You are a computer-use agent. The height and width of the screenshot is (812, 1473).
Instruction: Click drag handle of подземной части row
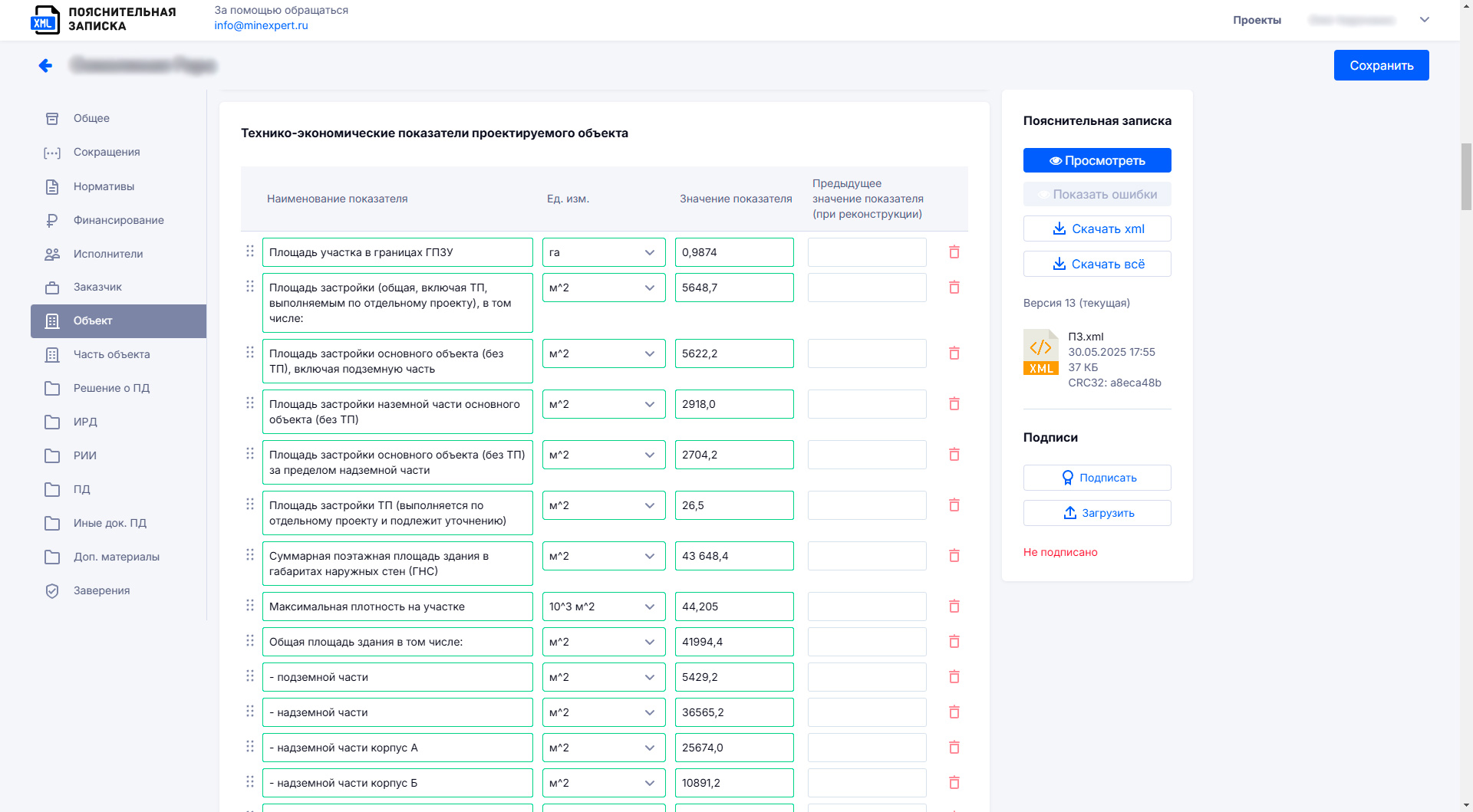(250, 676)
